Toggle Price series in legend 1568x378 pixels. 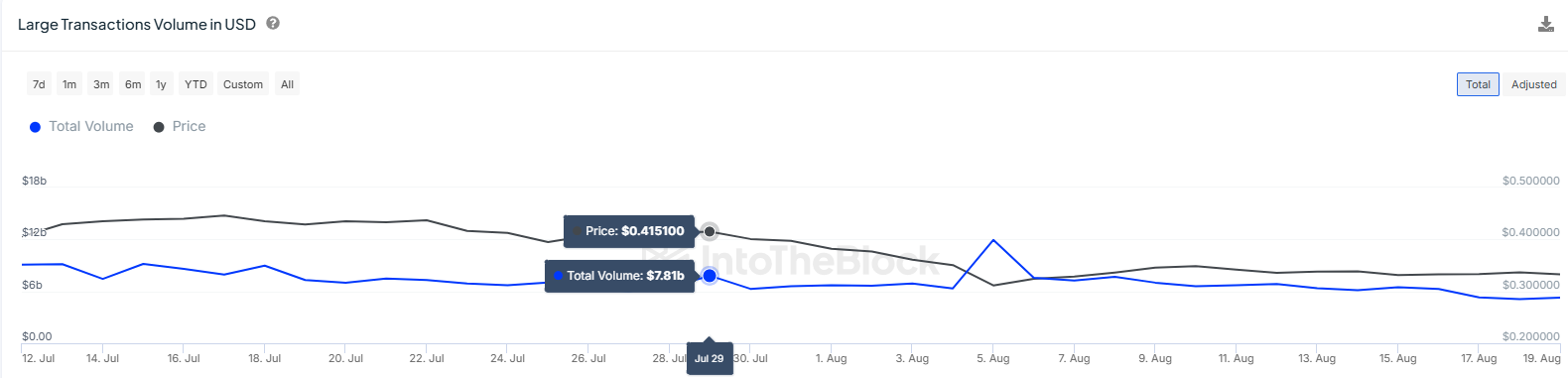coord(180,126)
